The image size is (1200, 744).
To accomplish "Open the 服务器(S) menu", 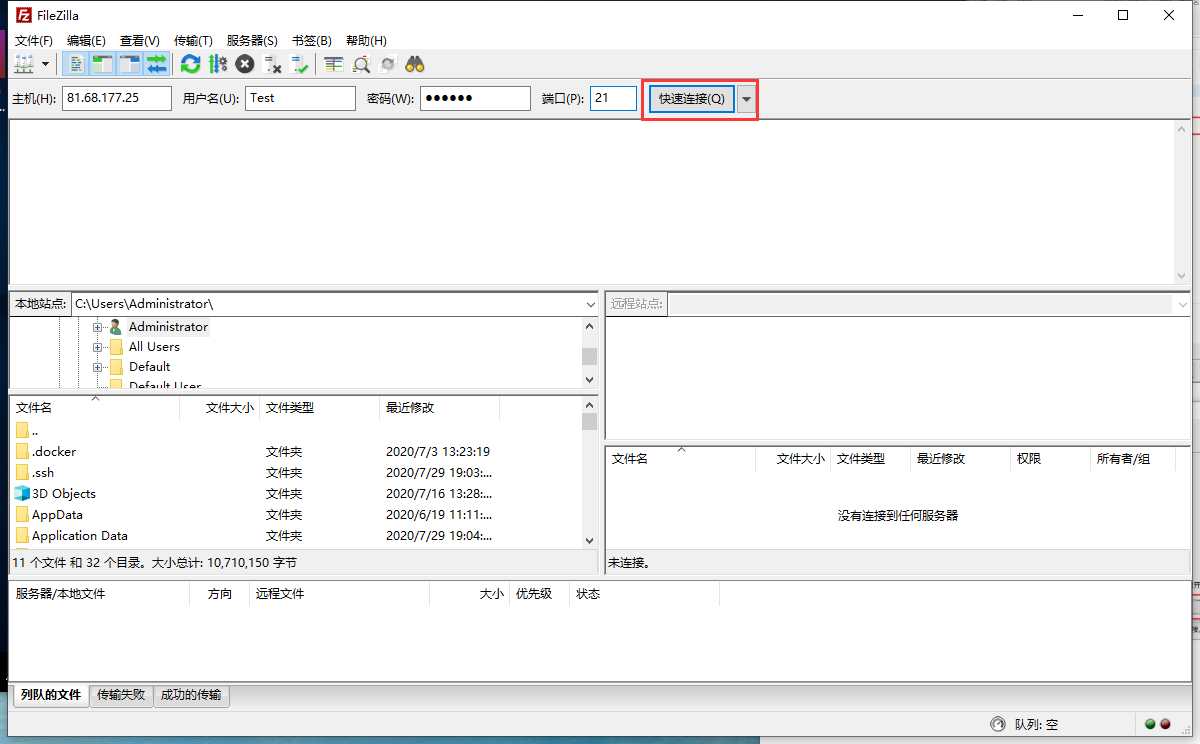I will (x=252, y=41).
